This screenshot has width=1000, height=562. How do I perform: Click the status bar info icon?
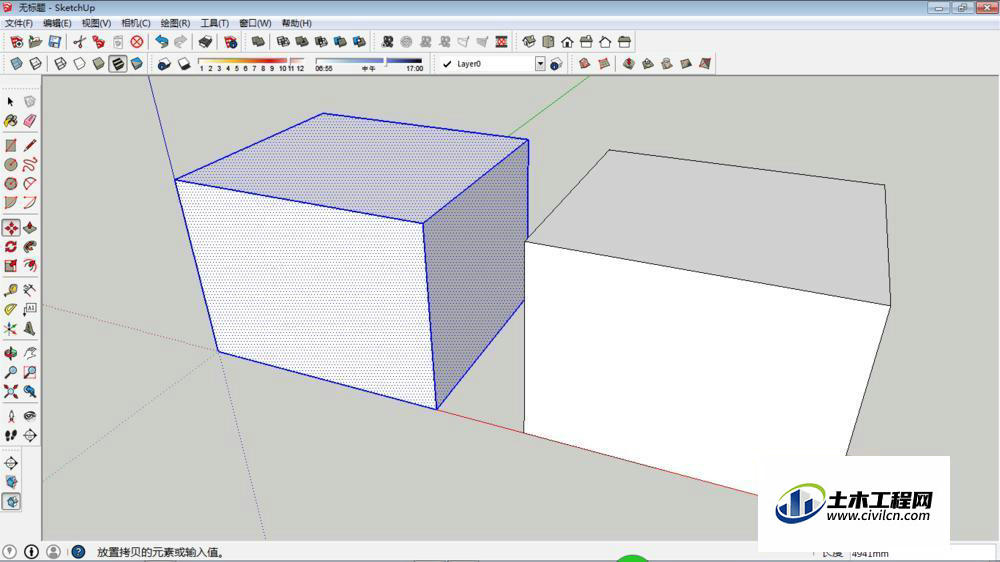pos(31,552)
